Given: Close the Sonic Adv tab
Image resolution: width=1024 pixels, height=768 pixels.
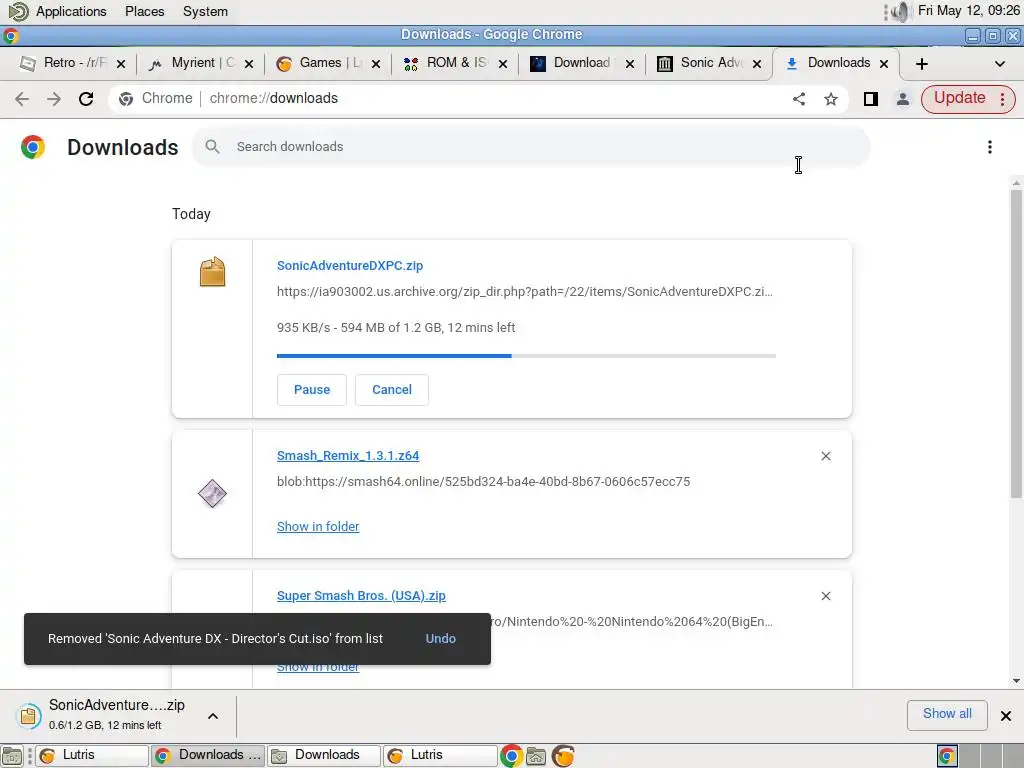Looking at the screenshot, I should [x=757, y=64].
